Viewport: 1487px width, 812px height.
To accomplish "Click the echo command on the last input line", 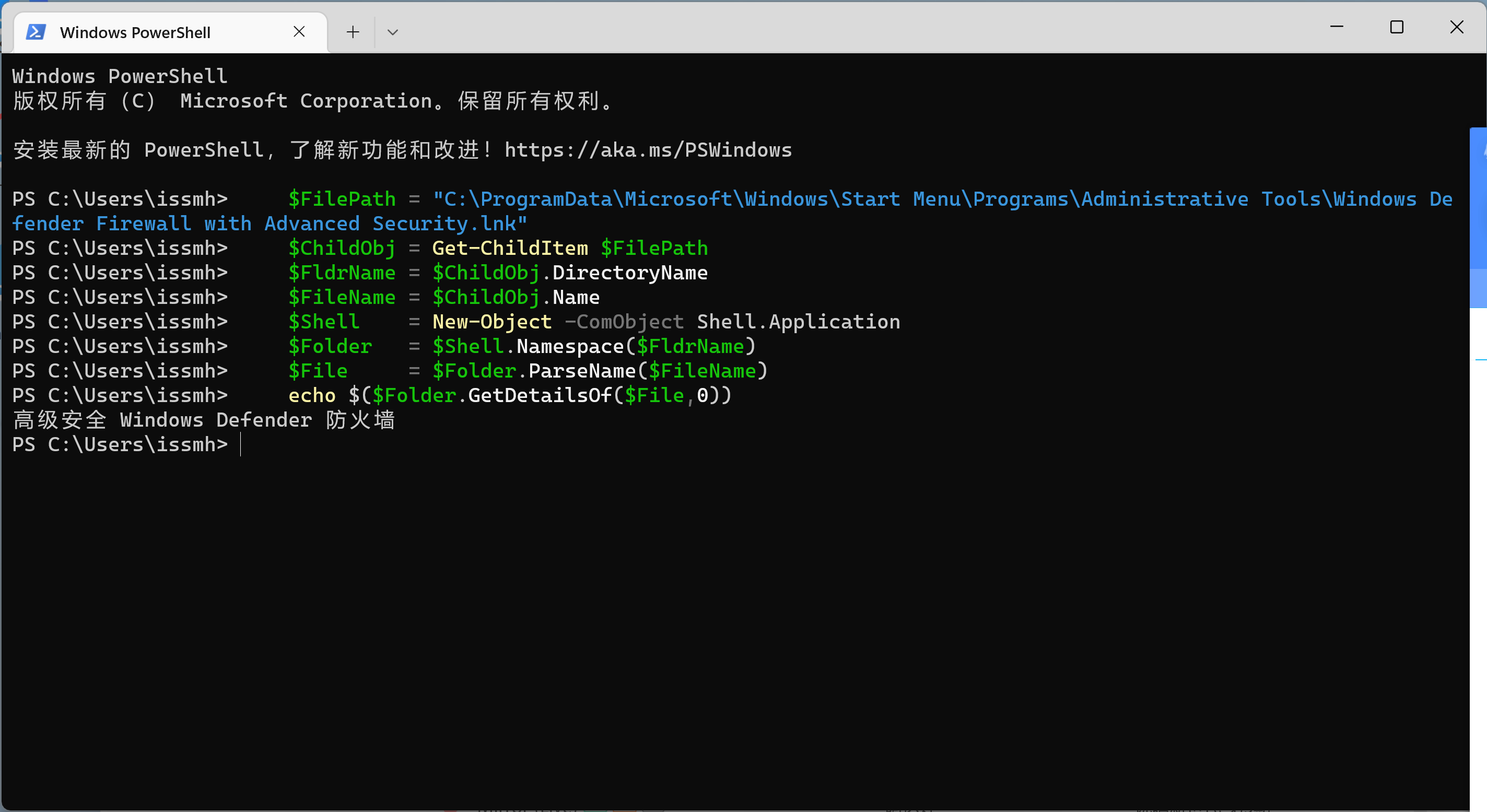I will coord(312,395).
